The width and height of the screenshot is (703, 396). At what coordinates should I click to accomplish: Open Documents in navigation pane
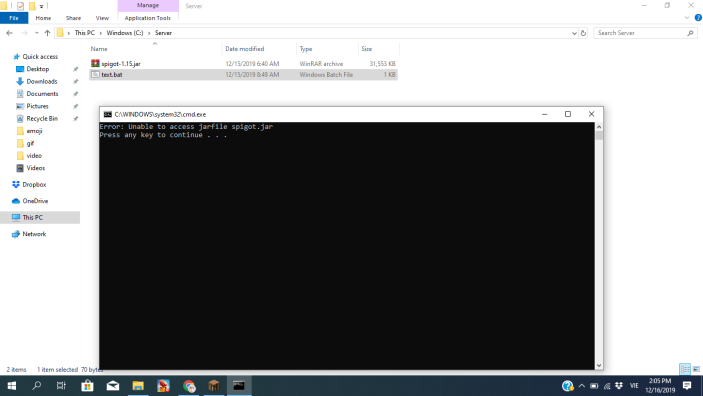tap(42, 94)
